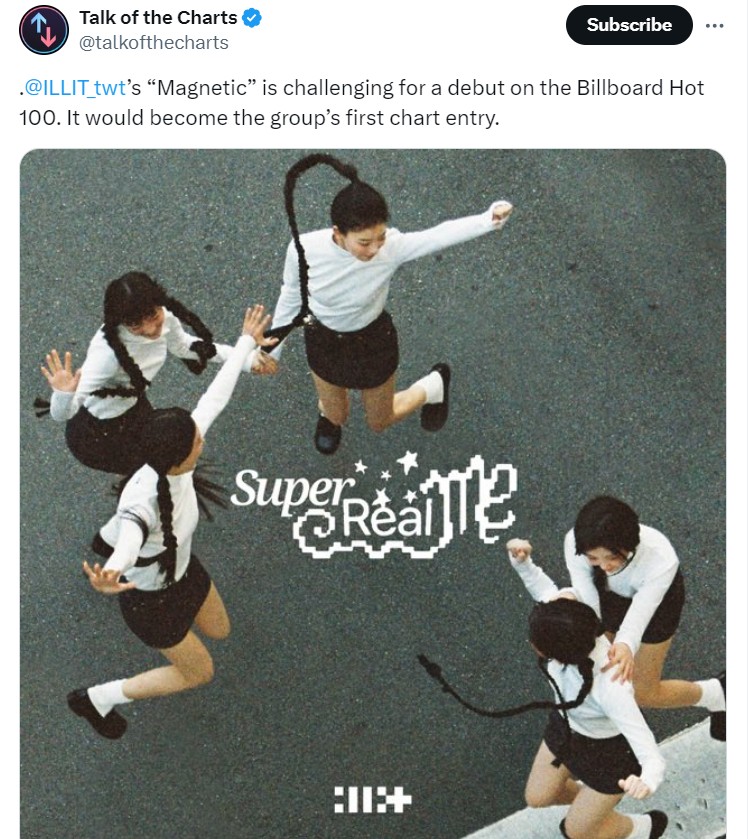Subscribe to Talk of the Charts
748x839 pixels.
(x=629, y=25)
